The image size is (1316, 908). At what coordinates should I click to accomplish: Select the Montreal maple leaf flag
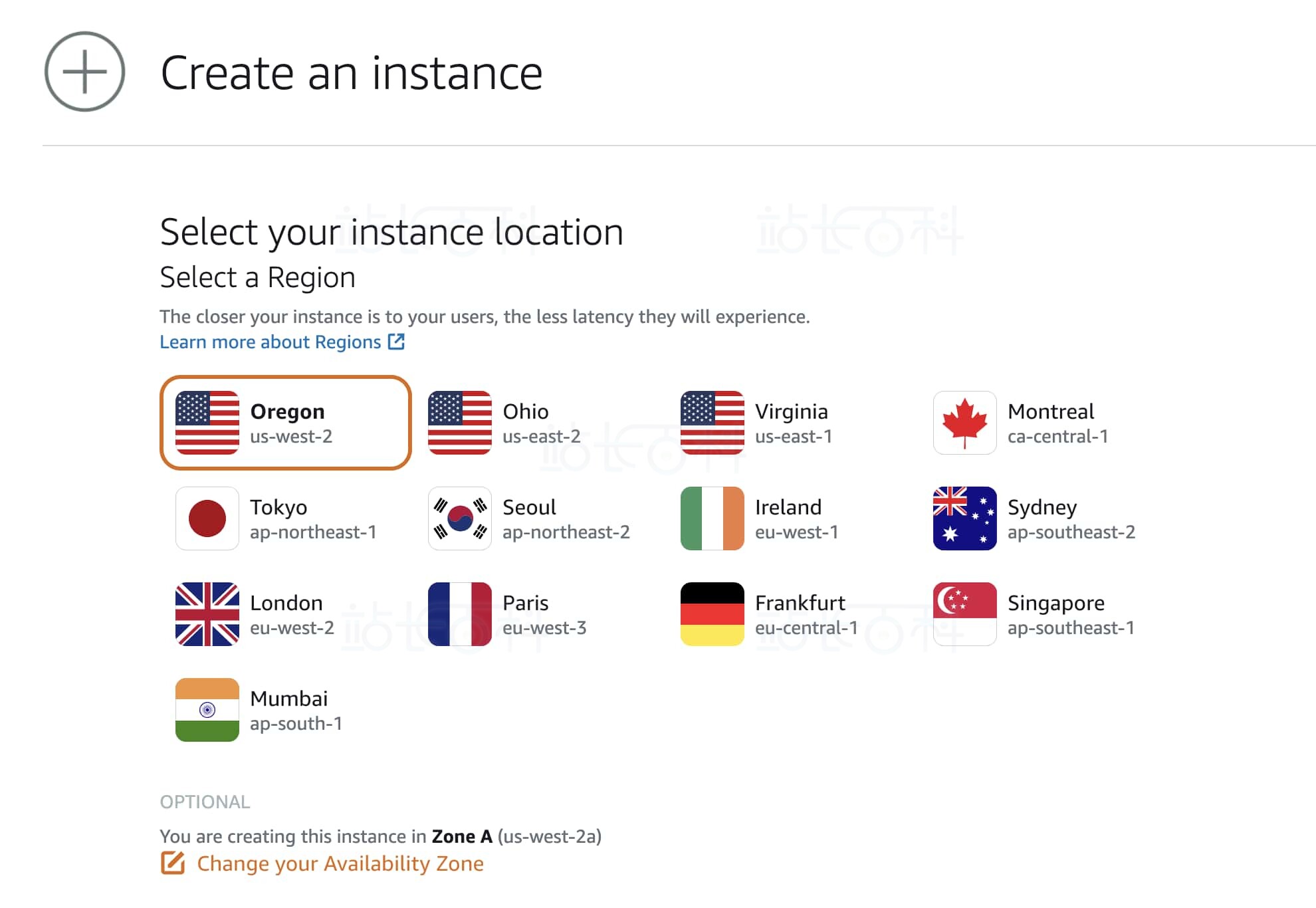964,423
